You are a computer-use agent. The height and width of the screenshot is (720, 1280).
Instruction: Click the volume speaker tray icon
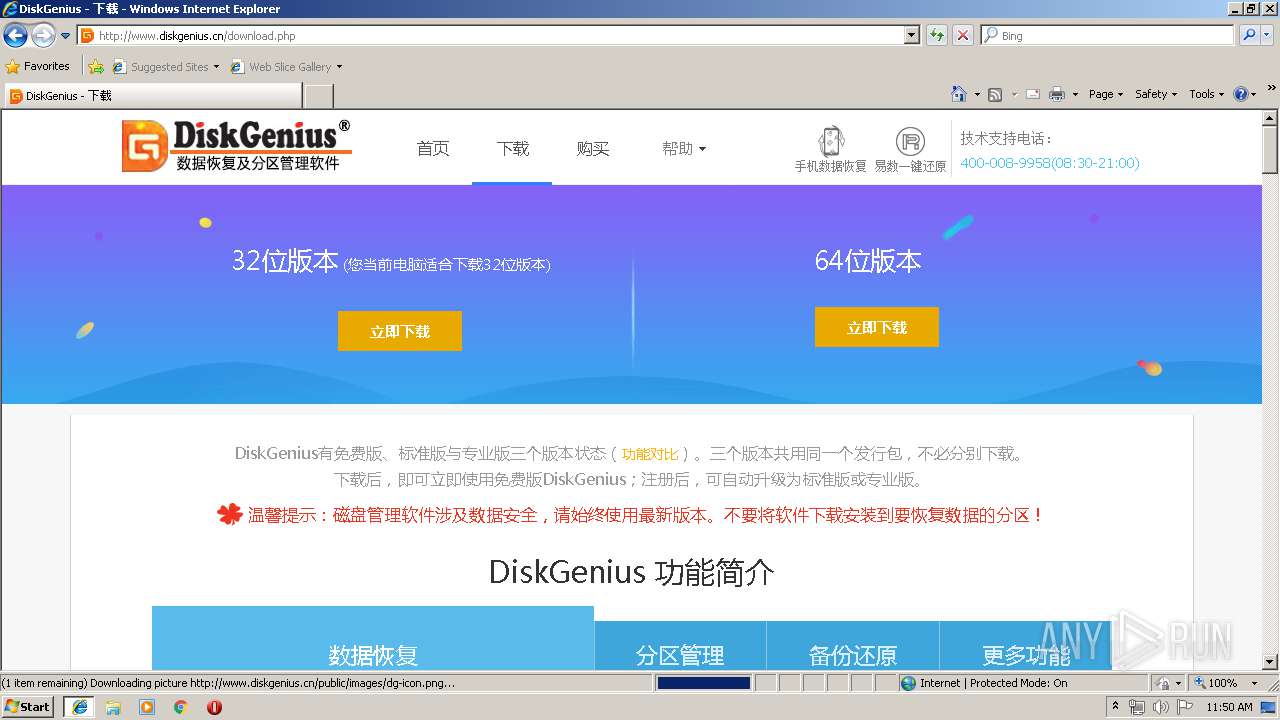click(x=1161, y=707)
